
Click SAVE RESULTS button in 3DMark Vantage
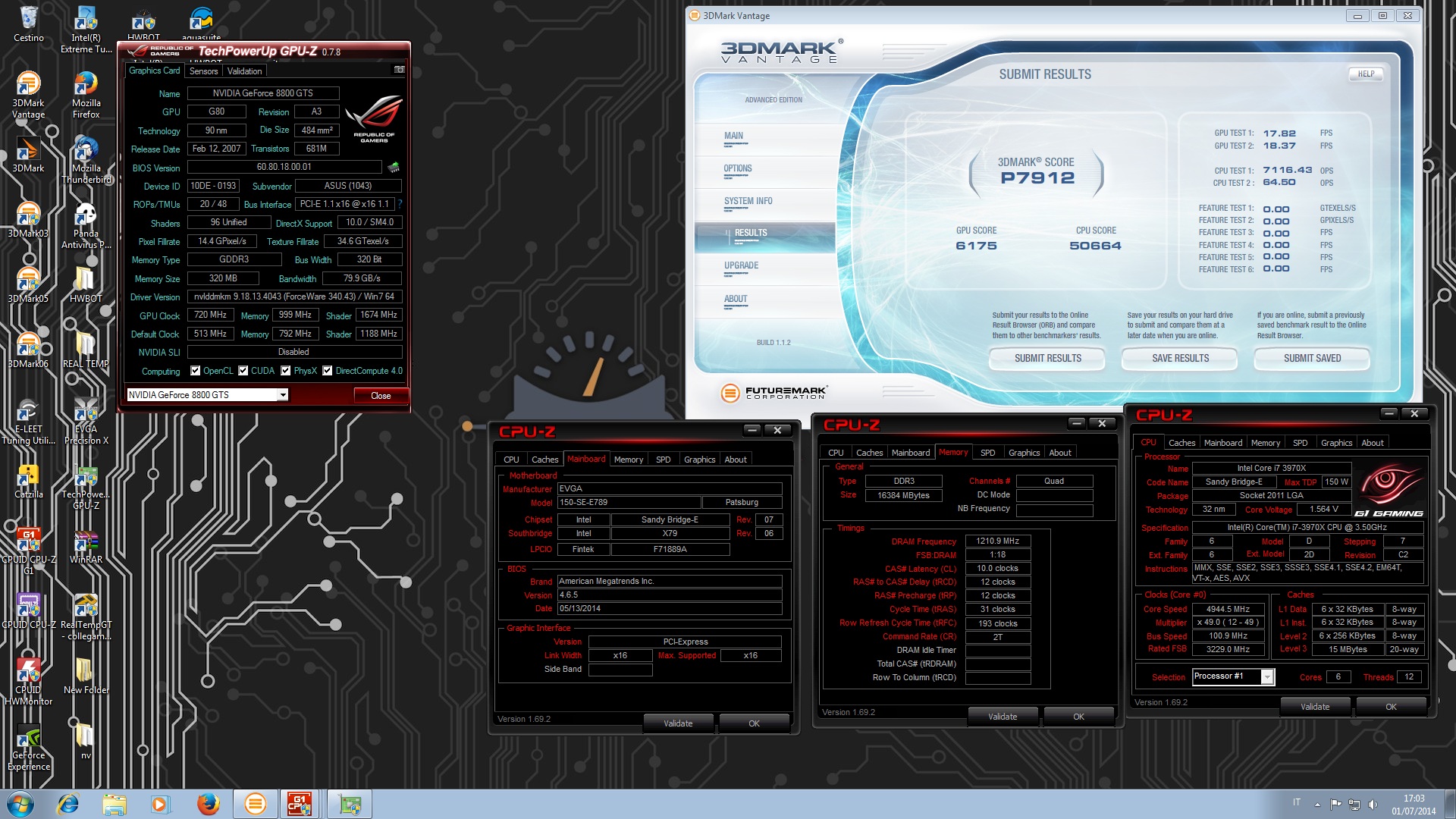click(1180, 358)
